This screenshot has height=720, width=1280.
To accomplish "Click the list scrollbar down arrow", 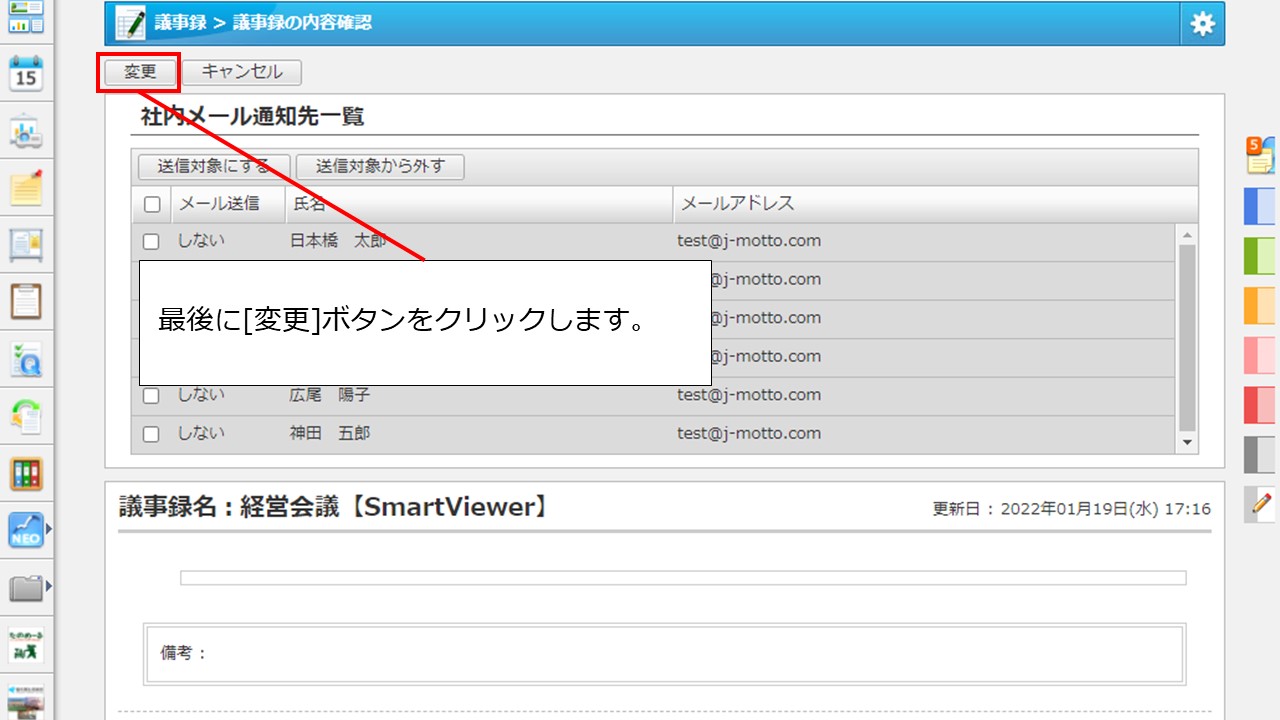I will pyautogui.click(x=1187, y=442).
